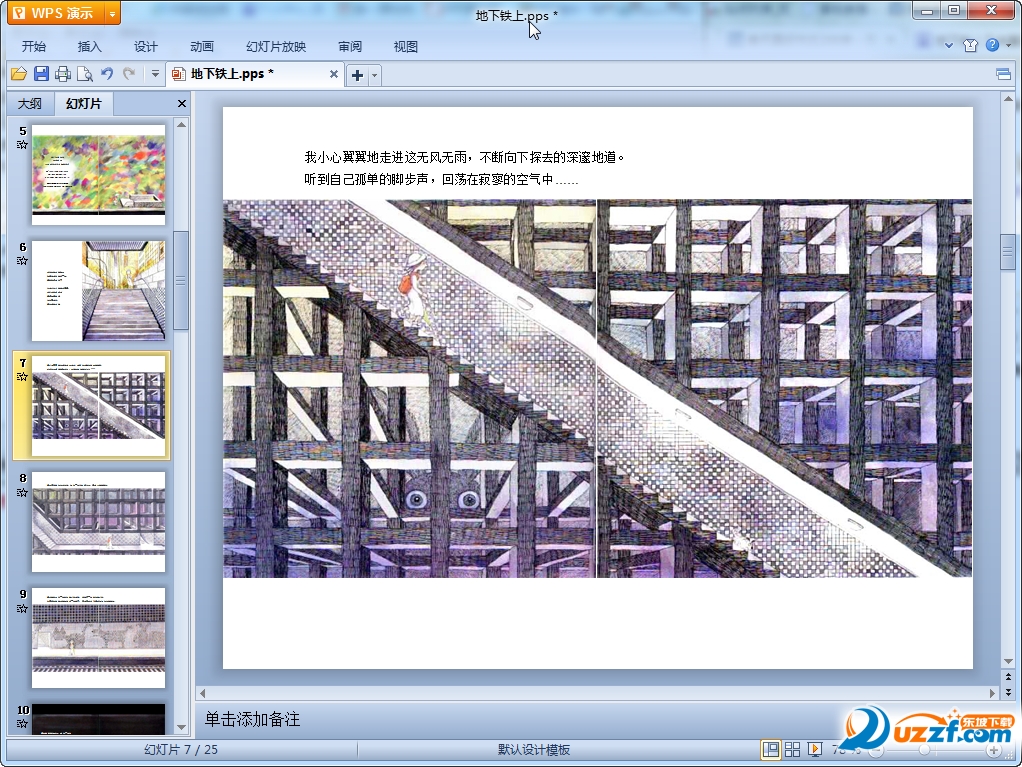The image size is (1022, 767).
Task: Open the 插入 ribbon tab
Action: [89, 46]
